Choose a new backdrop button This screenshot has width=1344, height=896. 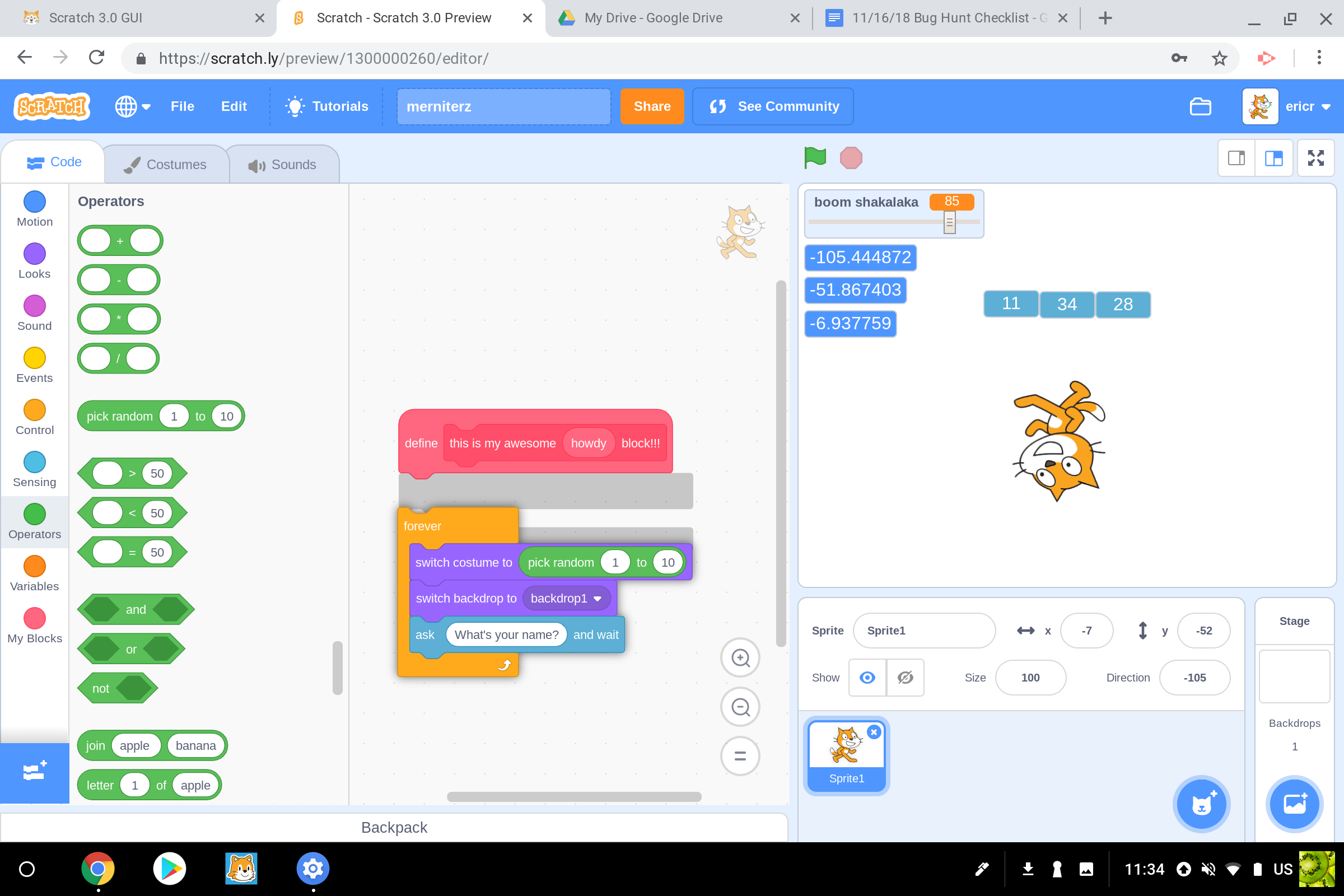click(1294, 804)
